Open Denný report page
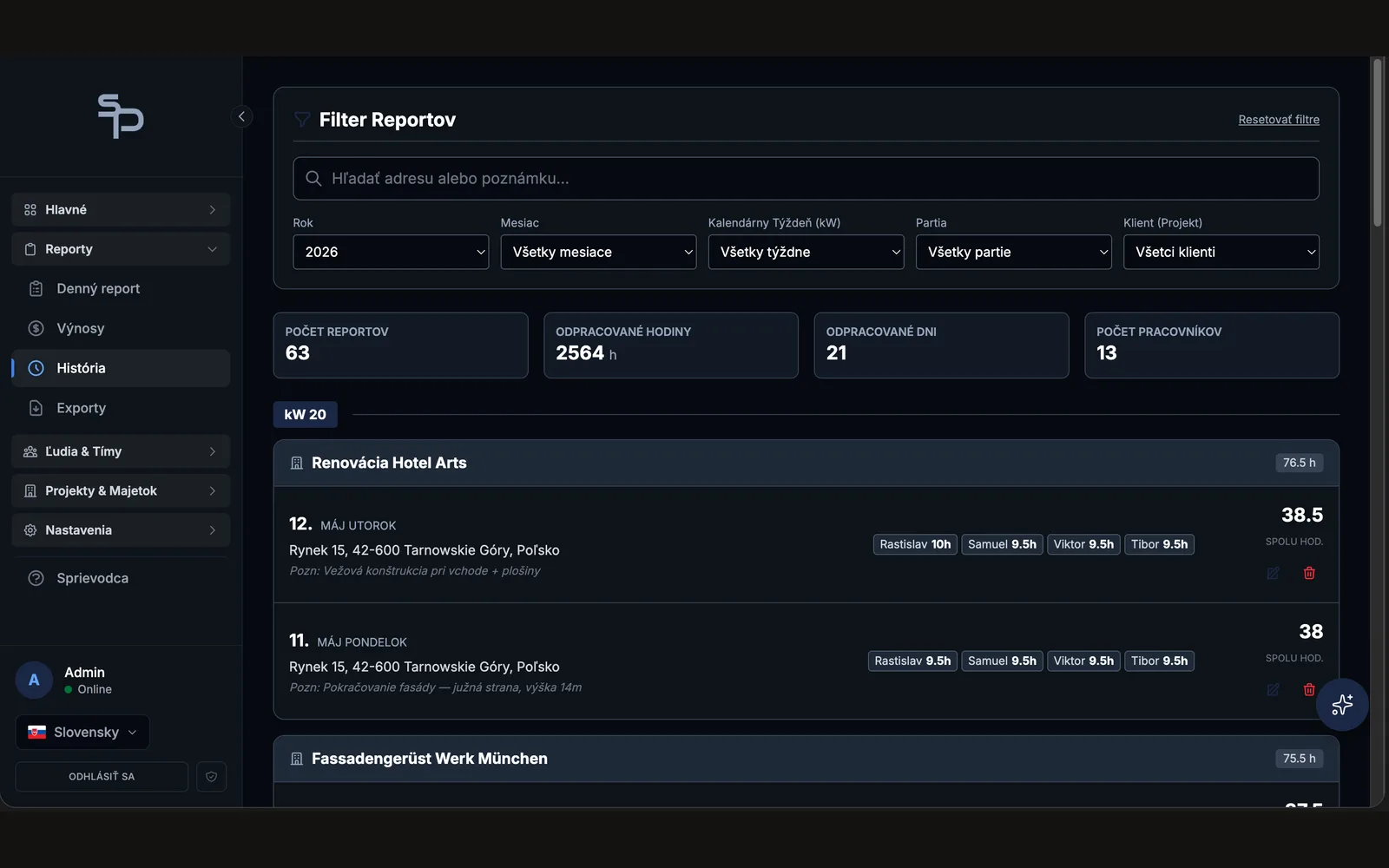This screenshot has width=1389, height=868. [x=121, y=289]
